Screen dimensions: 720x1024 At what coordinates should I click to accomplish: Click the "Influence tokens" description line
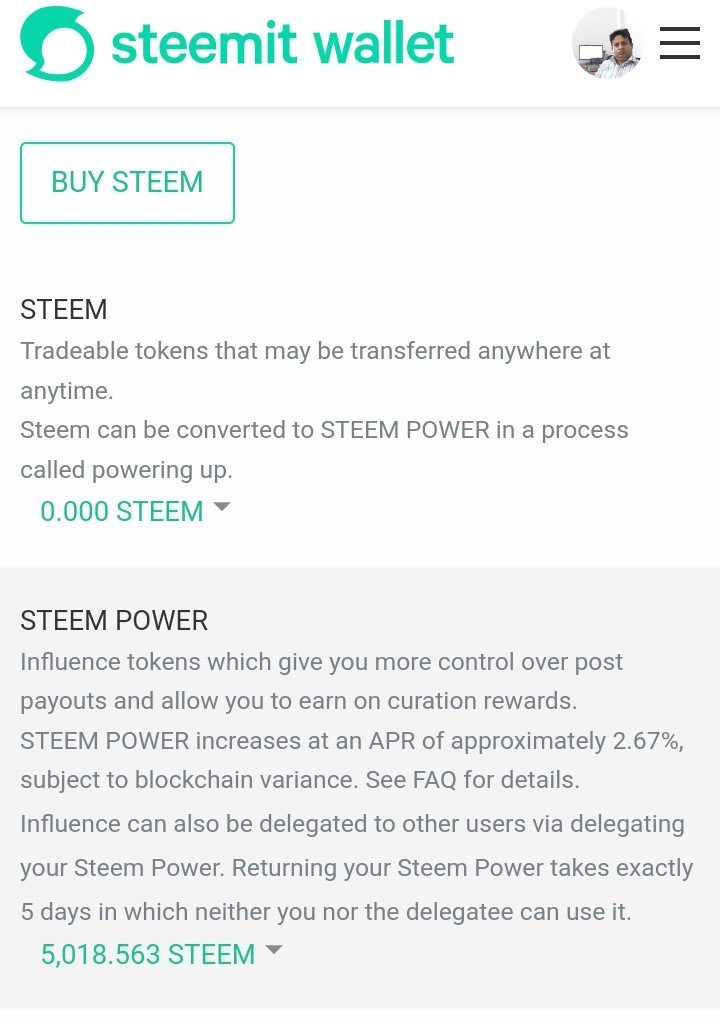coord(321,662)
